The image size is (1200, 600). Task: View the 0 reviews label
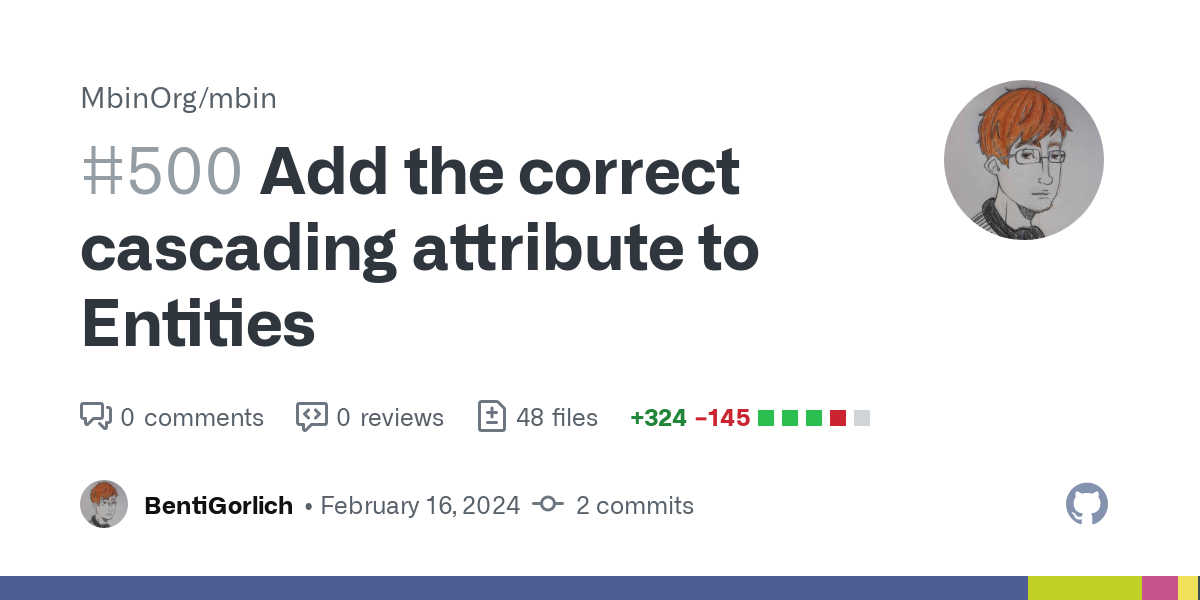tap(390, 417)
